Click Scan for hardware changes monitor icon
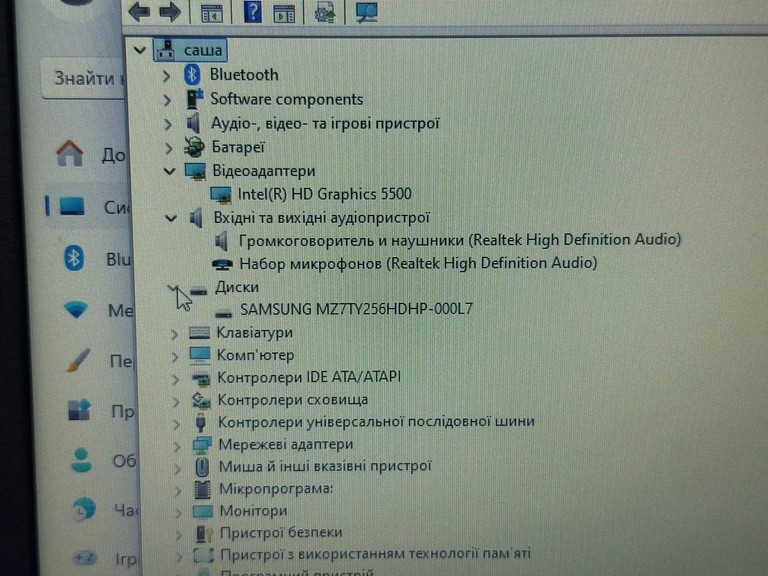The image size is (768, 576). (x=367, y=12)
